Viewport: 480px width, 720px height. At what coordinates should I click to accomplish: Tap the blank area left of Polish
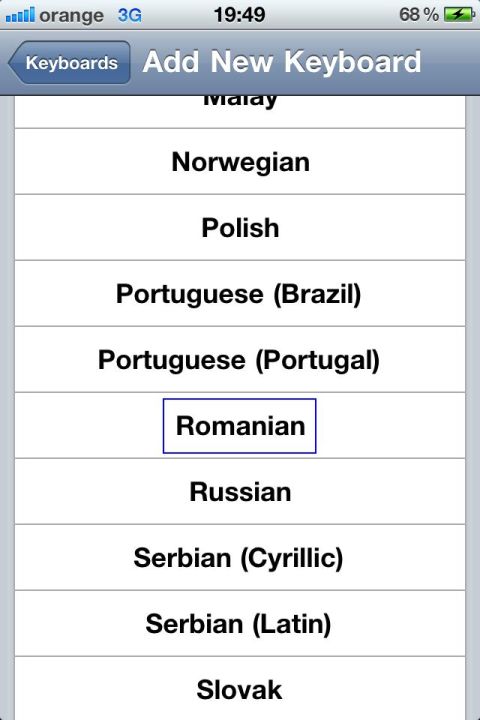point(108,228)
